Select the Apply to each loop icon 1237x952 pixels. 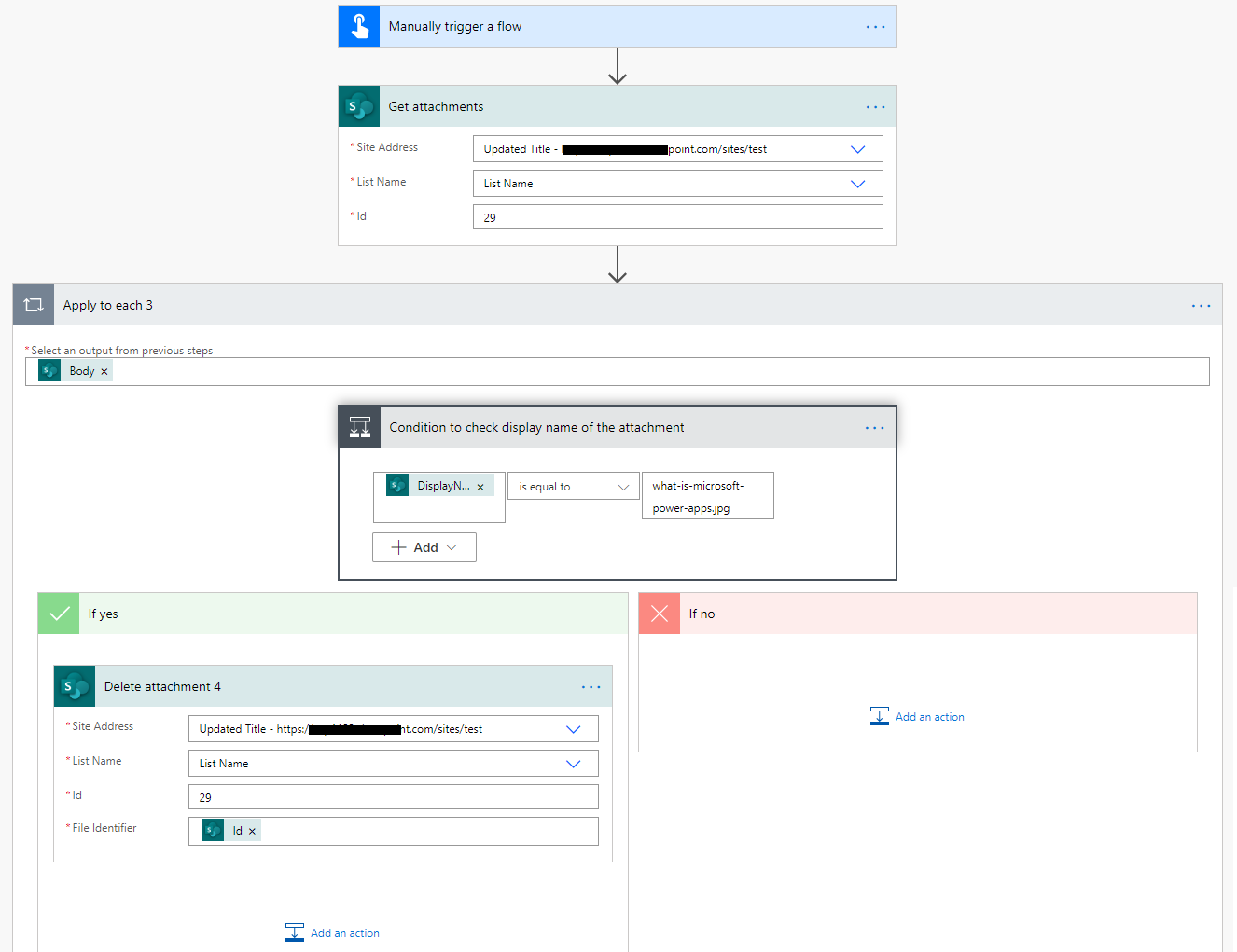(x=33, y=305)
